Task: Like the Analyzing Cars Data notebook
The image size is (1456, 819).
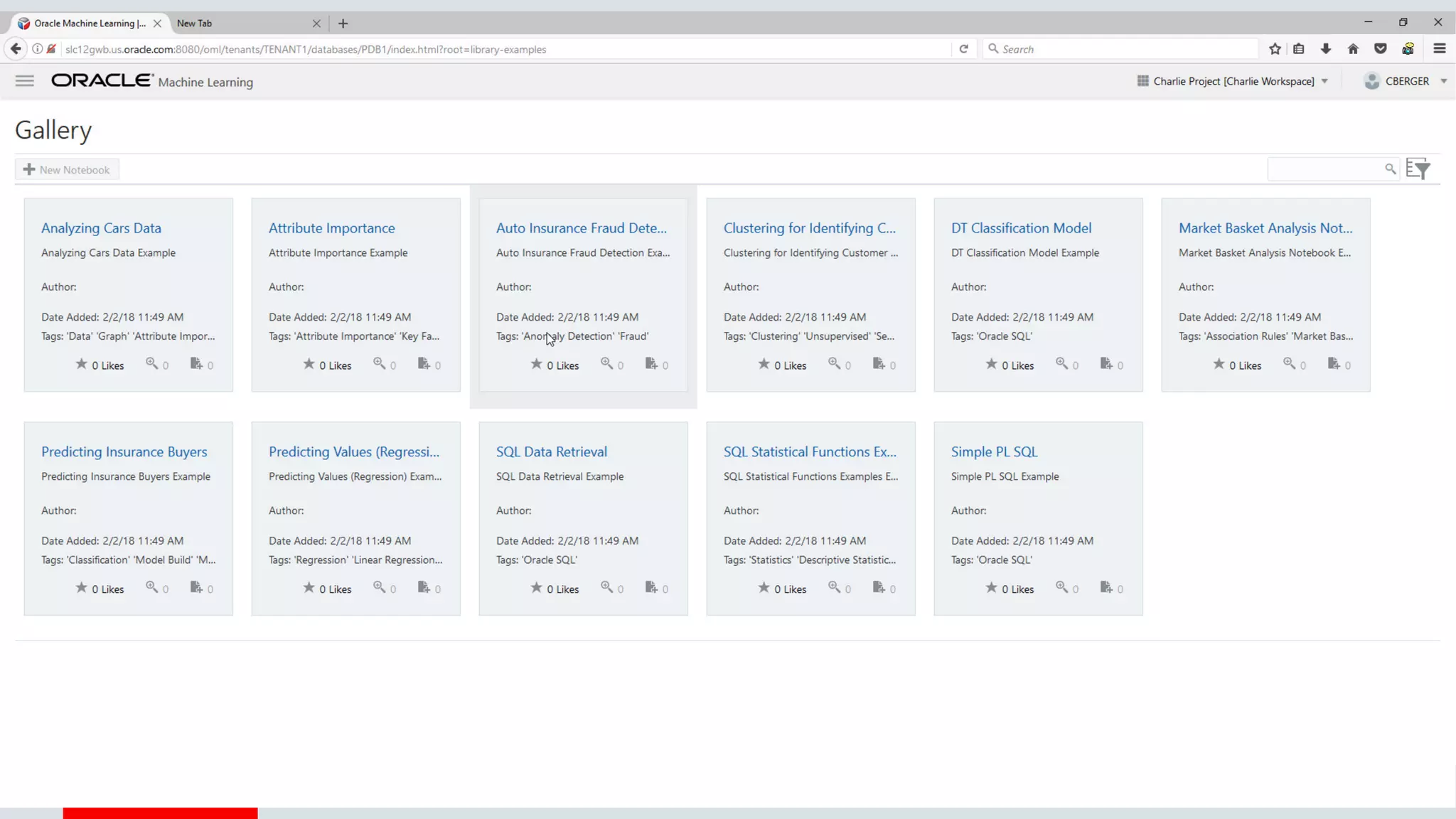Action: 82,364
